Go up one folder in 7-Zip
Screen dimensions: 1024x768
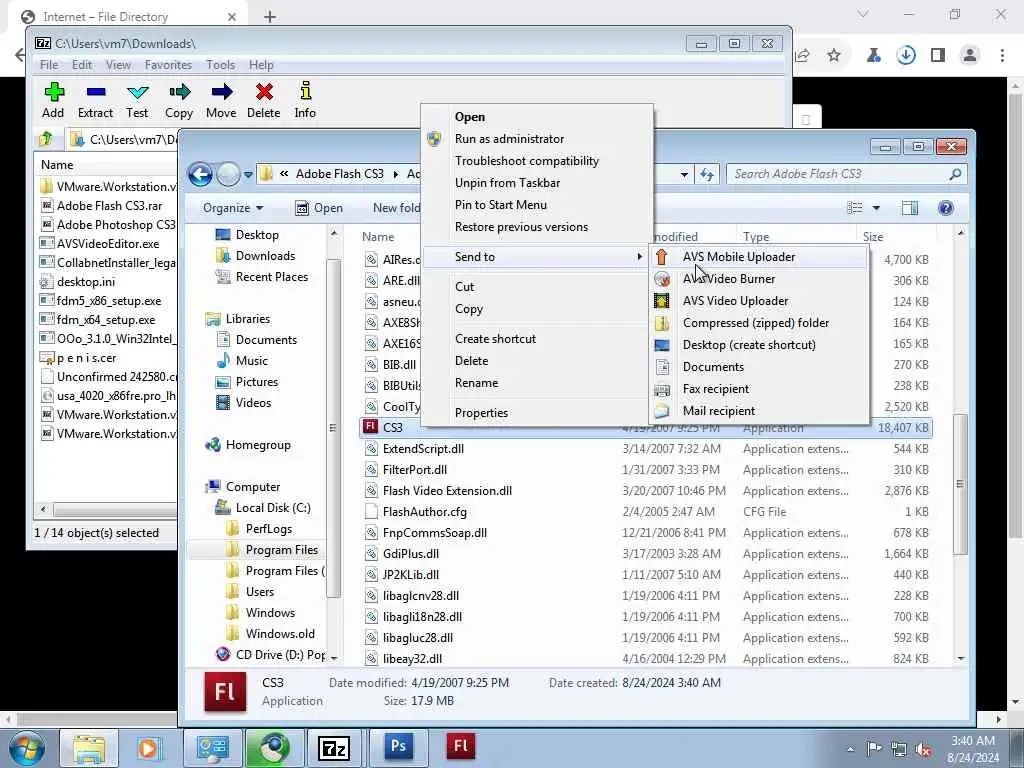tap(46, 139)
